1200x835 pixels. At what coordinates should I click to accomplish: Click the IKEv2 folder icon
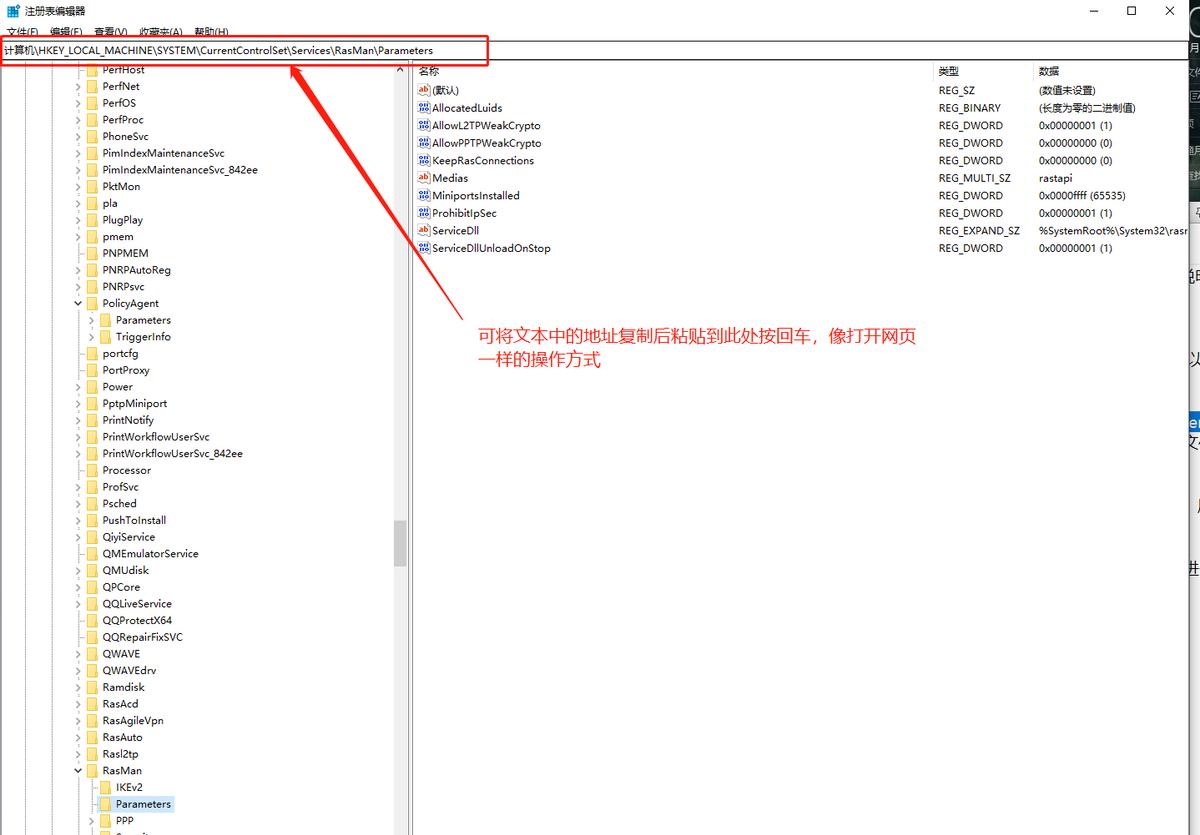tap(105, 787)
